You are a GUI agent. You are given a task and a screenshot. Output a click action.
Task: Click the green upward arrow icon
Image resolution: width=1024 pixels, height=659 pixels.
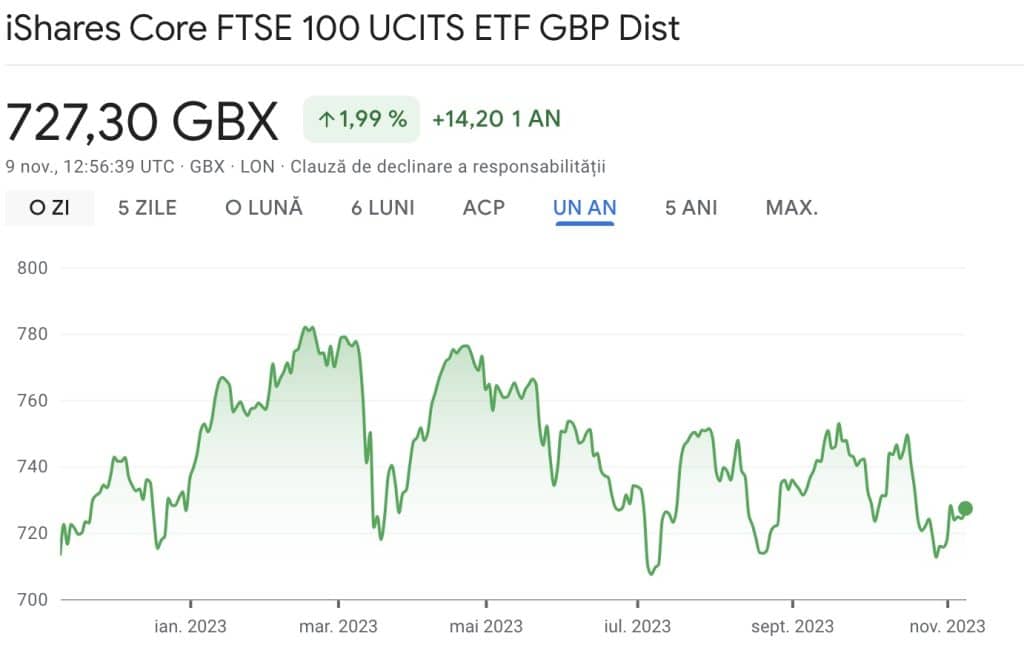(x=326, y=118)
